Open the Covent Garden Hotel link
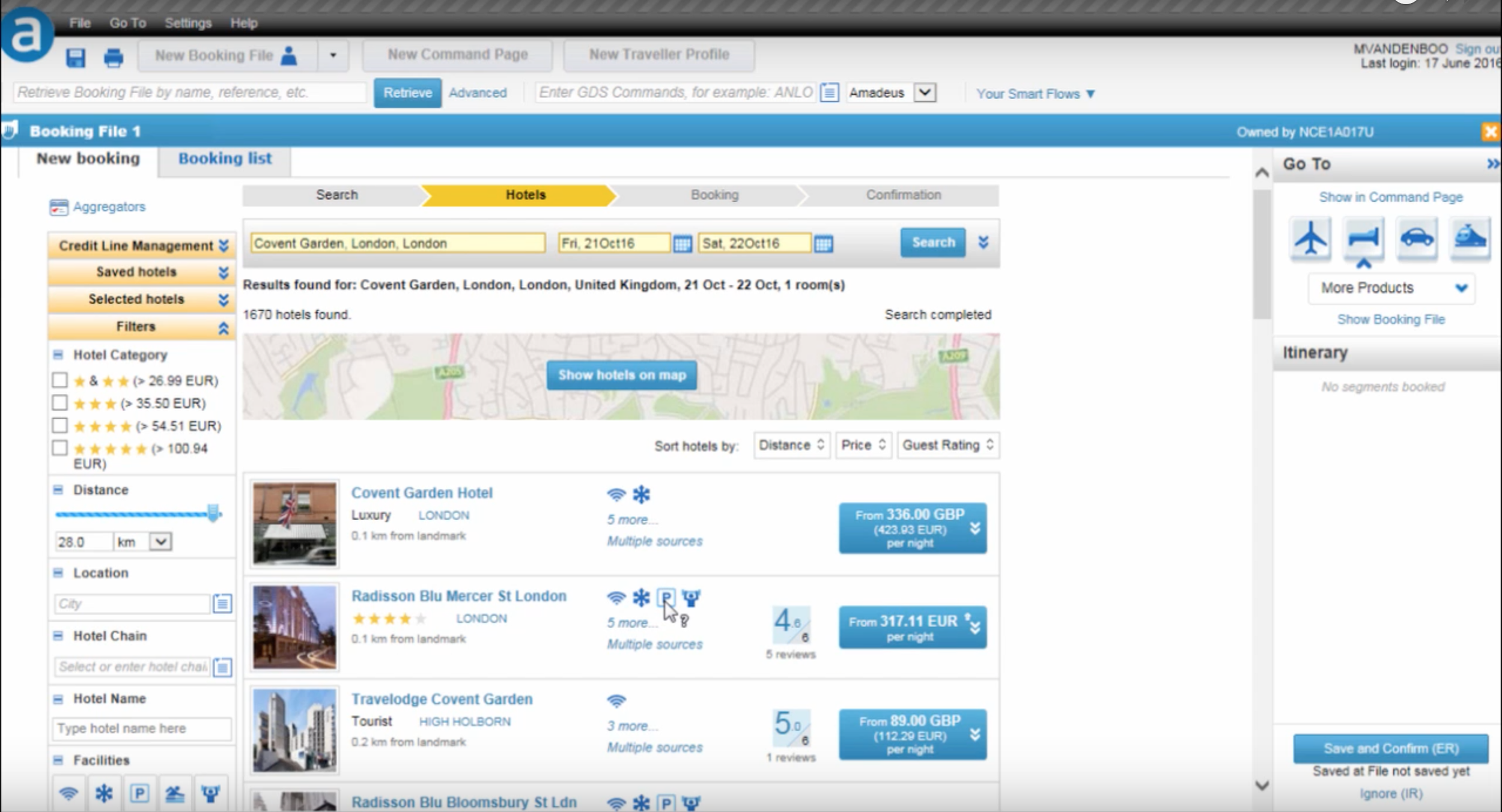 422,492
